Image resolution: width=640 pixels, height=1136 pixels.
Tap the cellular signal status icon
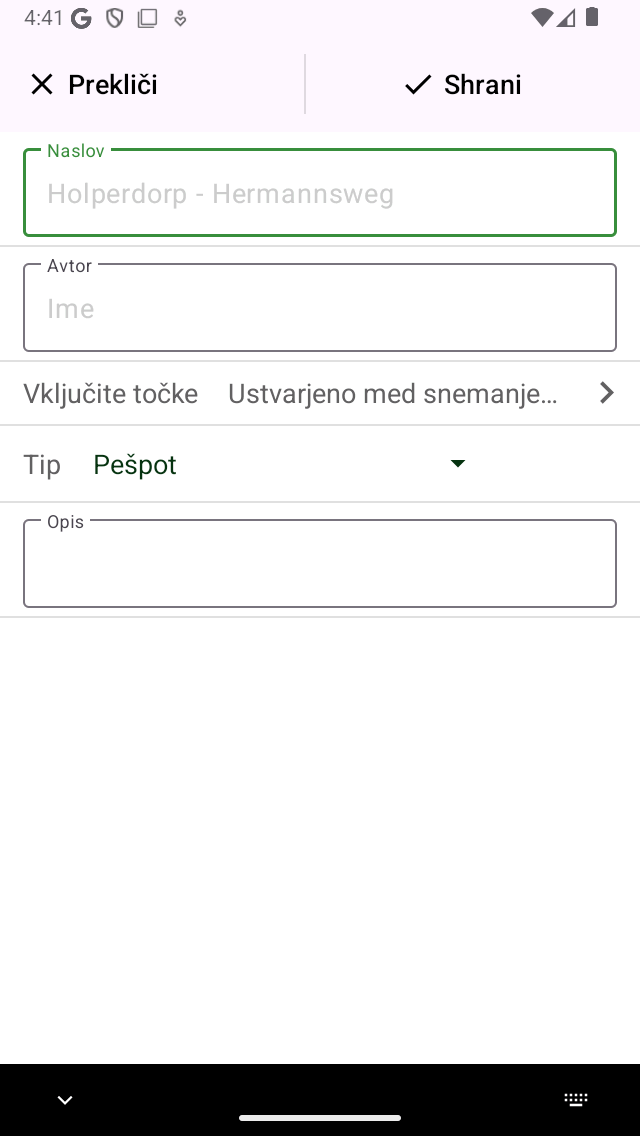point(567,17)
